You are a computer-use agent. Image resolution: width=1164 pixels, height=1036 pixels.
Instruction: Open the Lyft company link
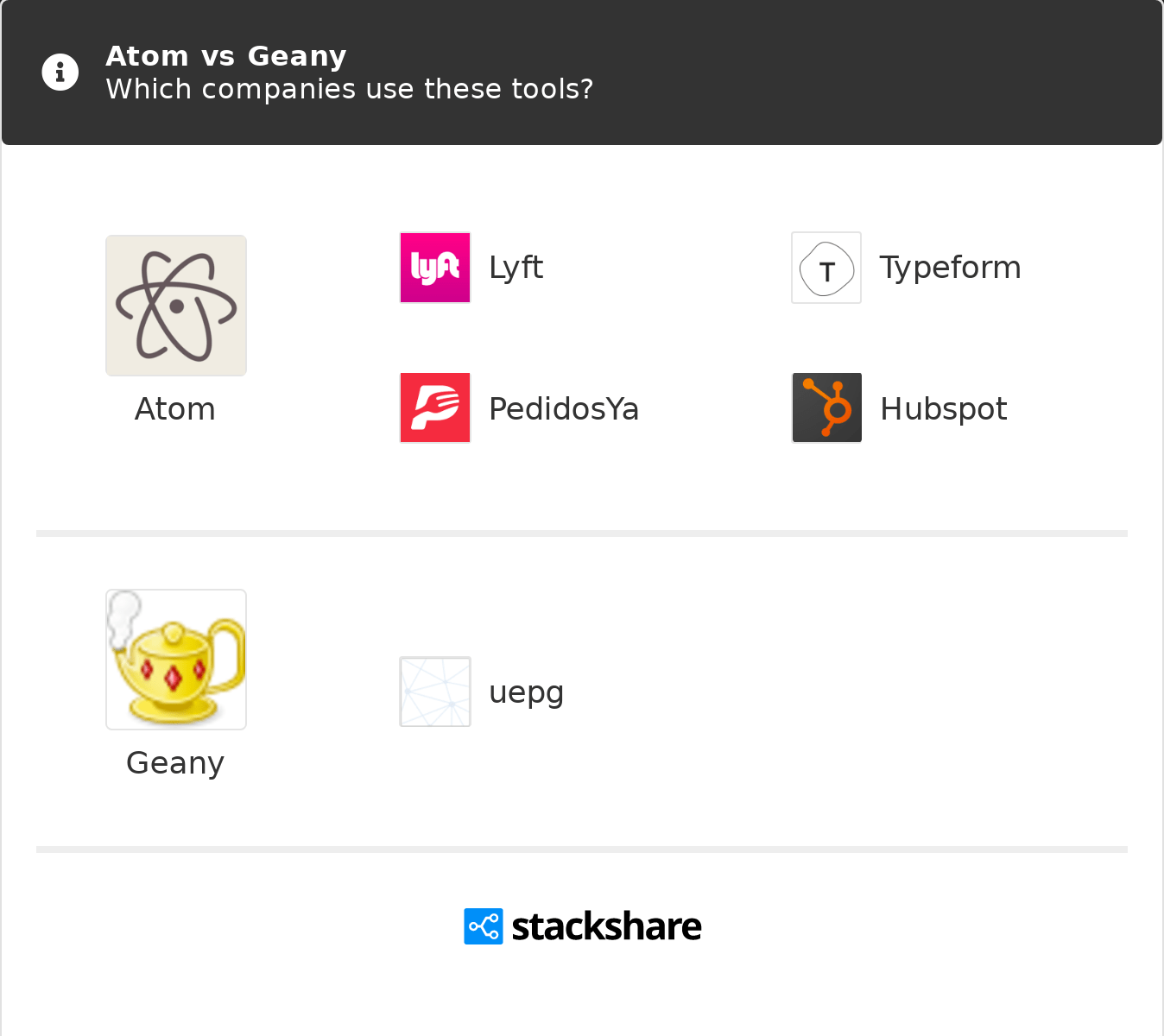coord(516,268)
